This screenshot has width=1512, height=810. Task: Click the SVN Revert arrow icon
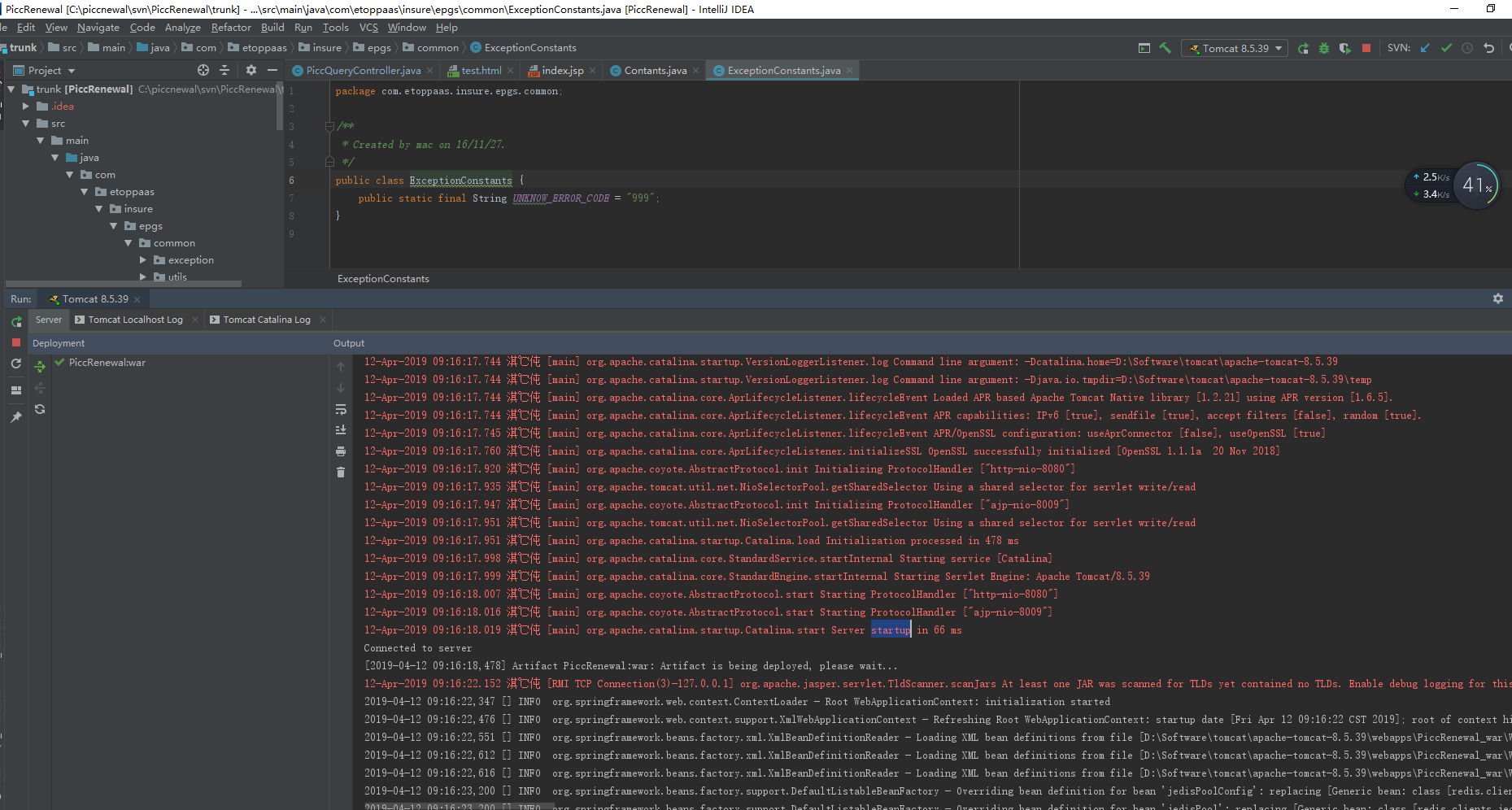[x=1488, y=48]
